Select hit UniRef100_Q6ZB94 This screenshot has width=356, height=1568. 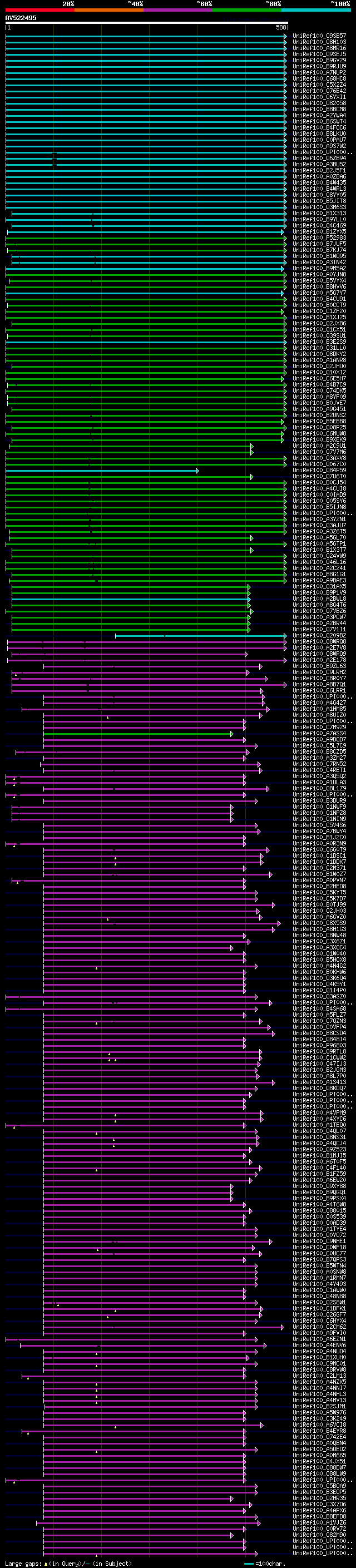tap(319, 159)
